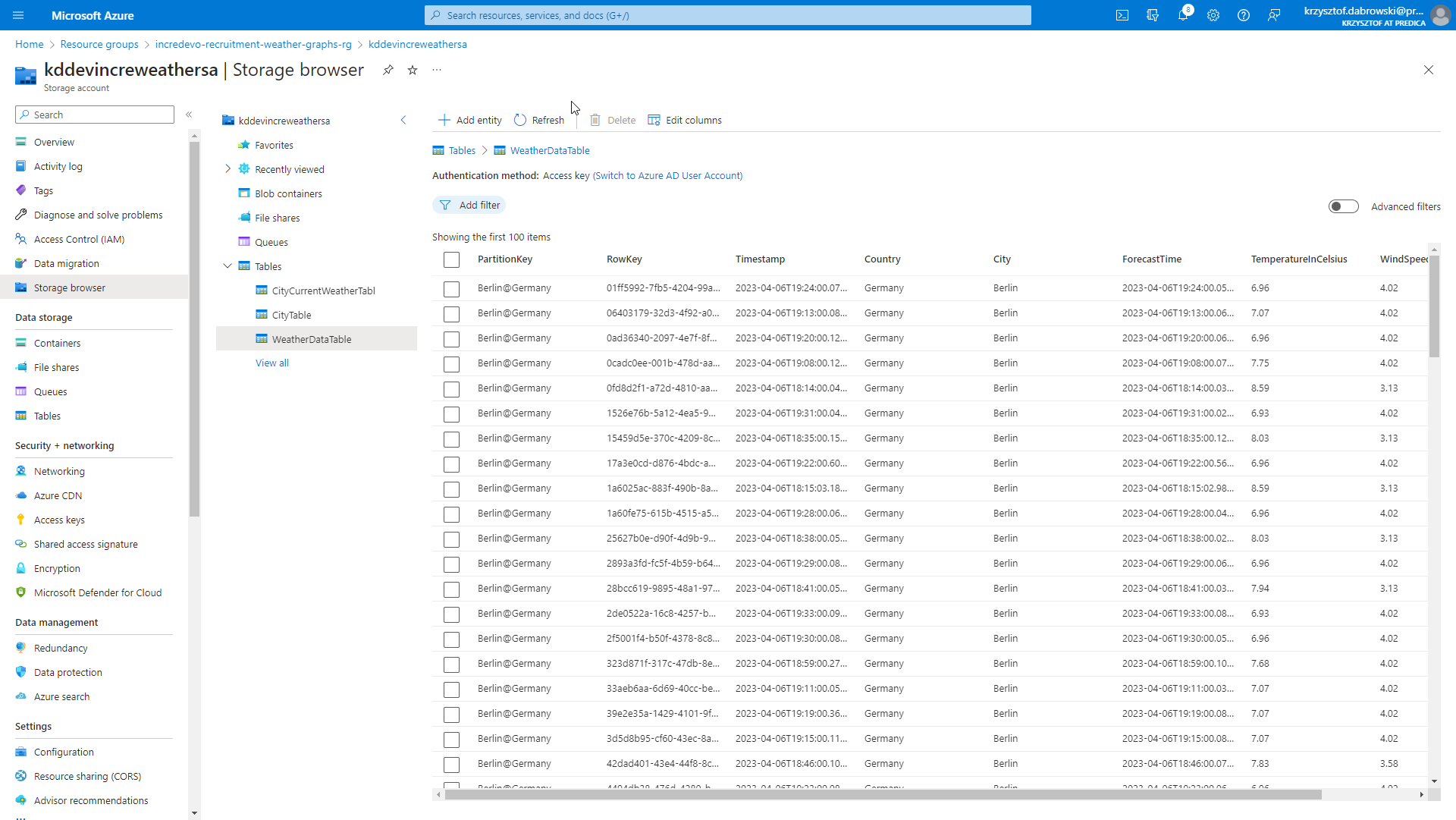Viewport: 1456px width, 820px height.
Task: Open the portal hamburger menu
Action: pyautogui.click(x=18, y=15)
